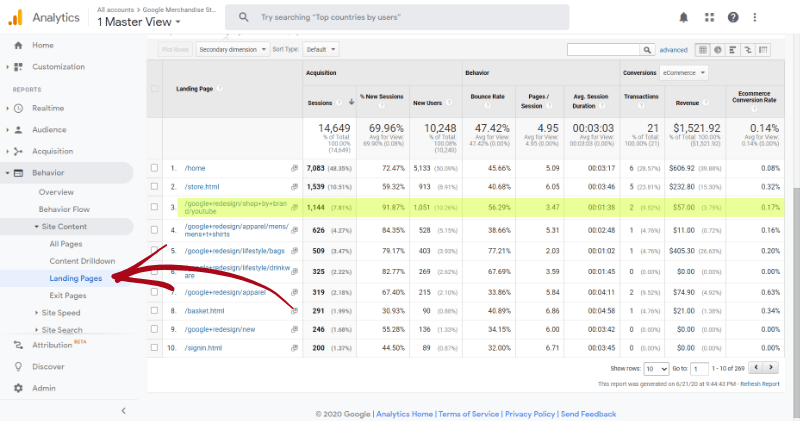Viewport: 800px width, 421px height.
Task: Switch to Performance bar view icon
Action: click(733, 49)
